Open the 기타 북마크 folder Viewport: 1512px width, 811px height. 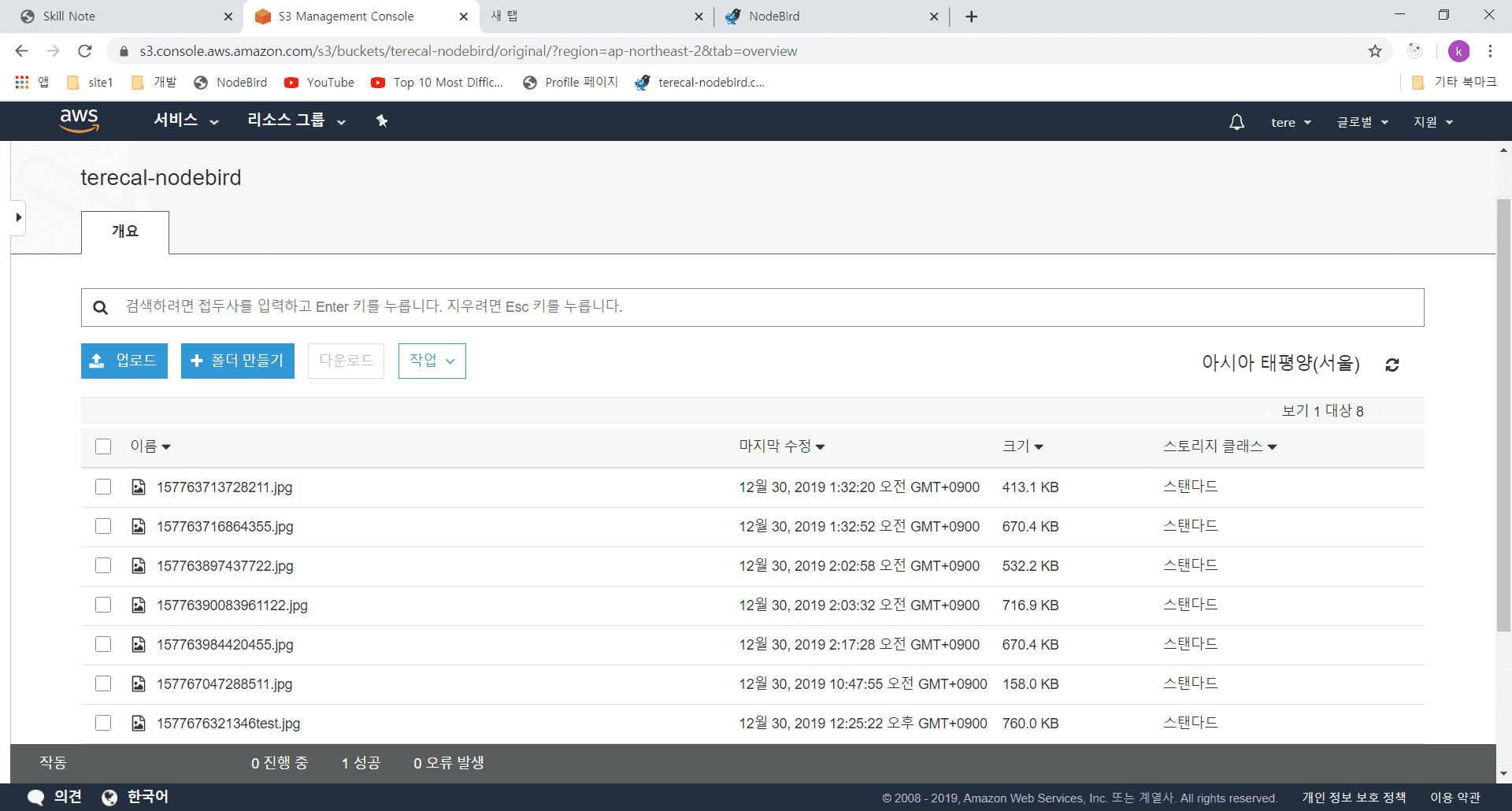[x=1455, y=82]
